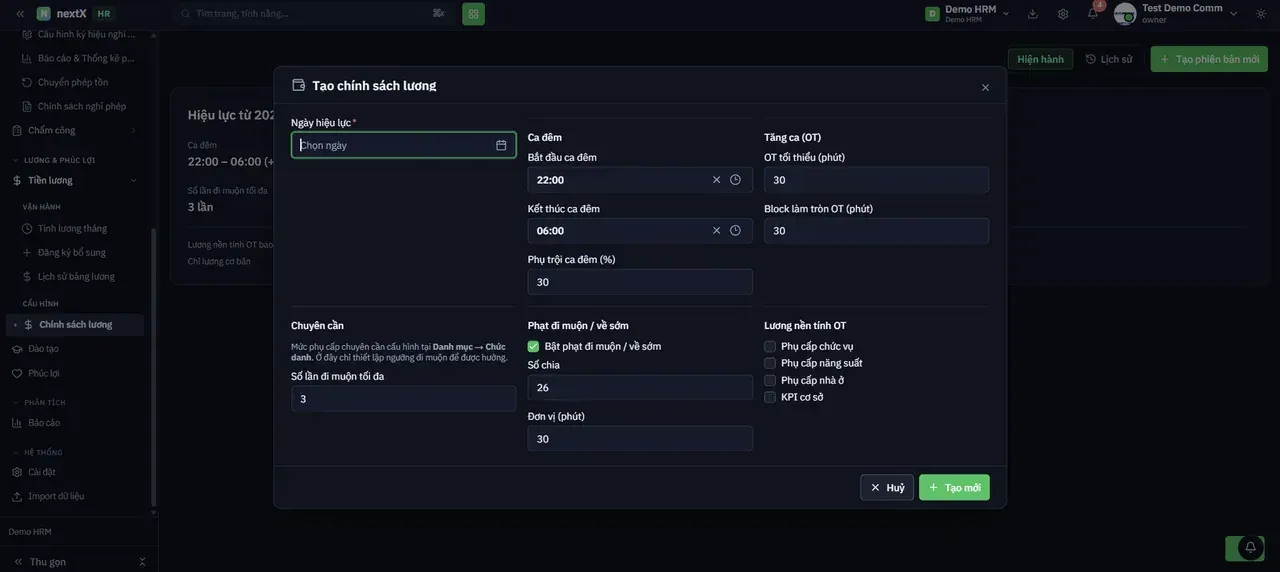Toggle the theme sun icon
The width and height of the screenshot is (1280, 572).
[x=1261, y=14]
